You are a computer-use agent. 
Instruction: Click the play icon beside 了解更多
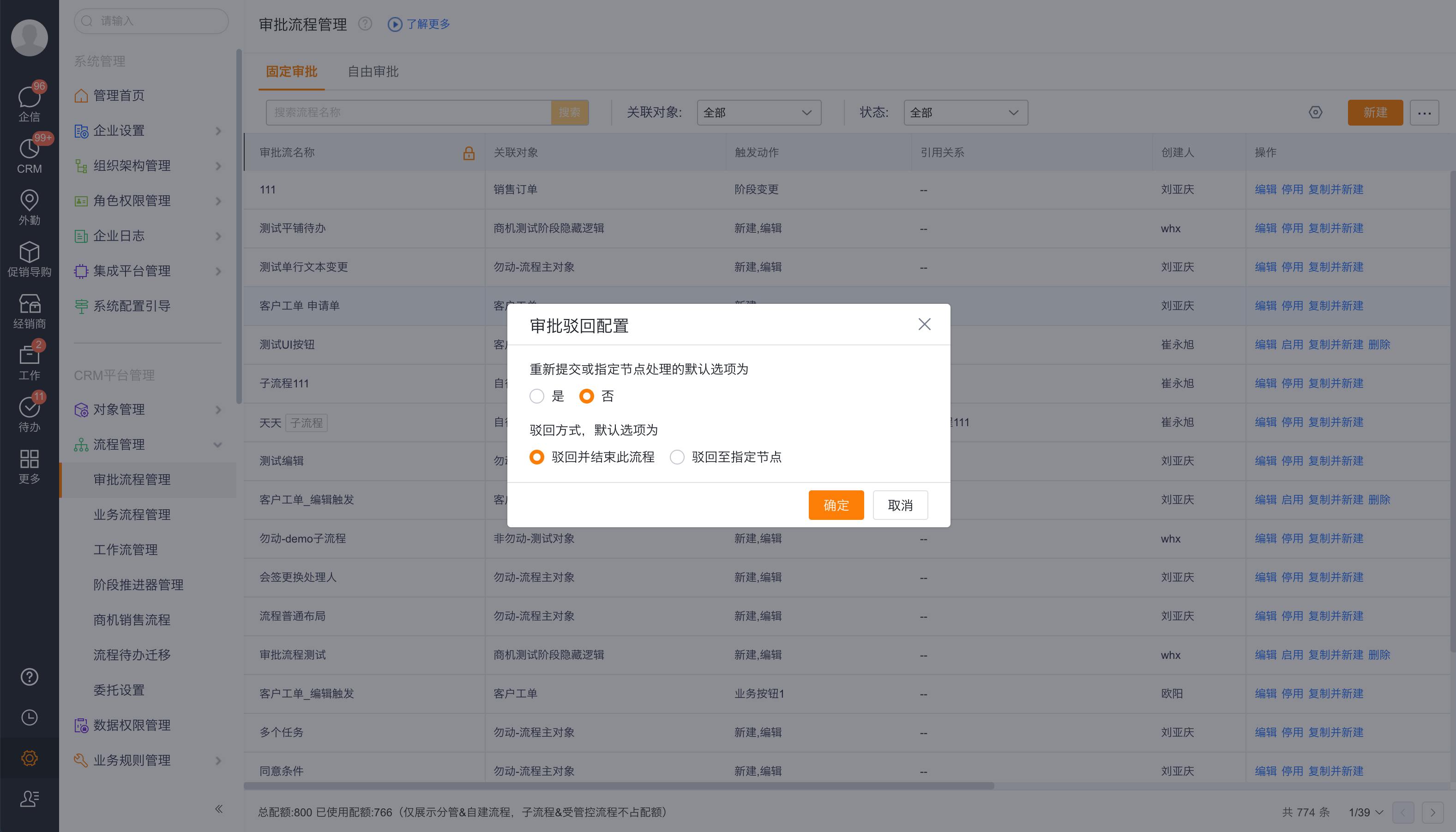pyautogui.click(x=395, y=24)
